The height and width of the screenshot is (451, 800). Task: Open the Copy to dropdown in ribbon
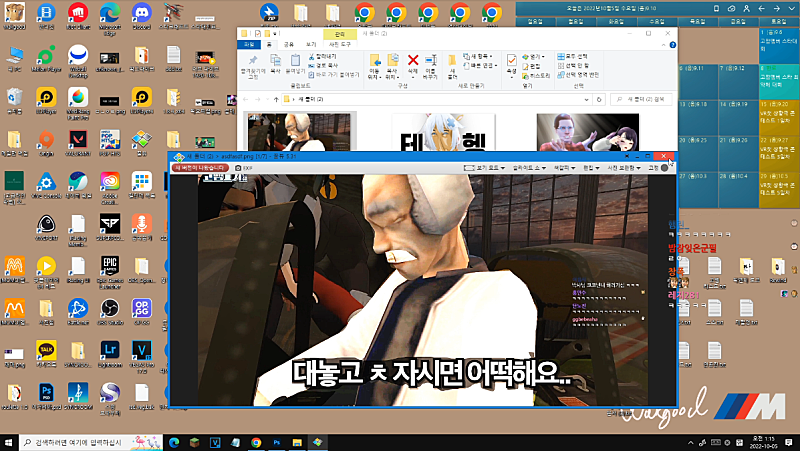pyautogui.click(x=392, y=66)
